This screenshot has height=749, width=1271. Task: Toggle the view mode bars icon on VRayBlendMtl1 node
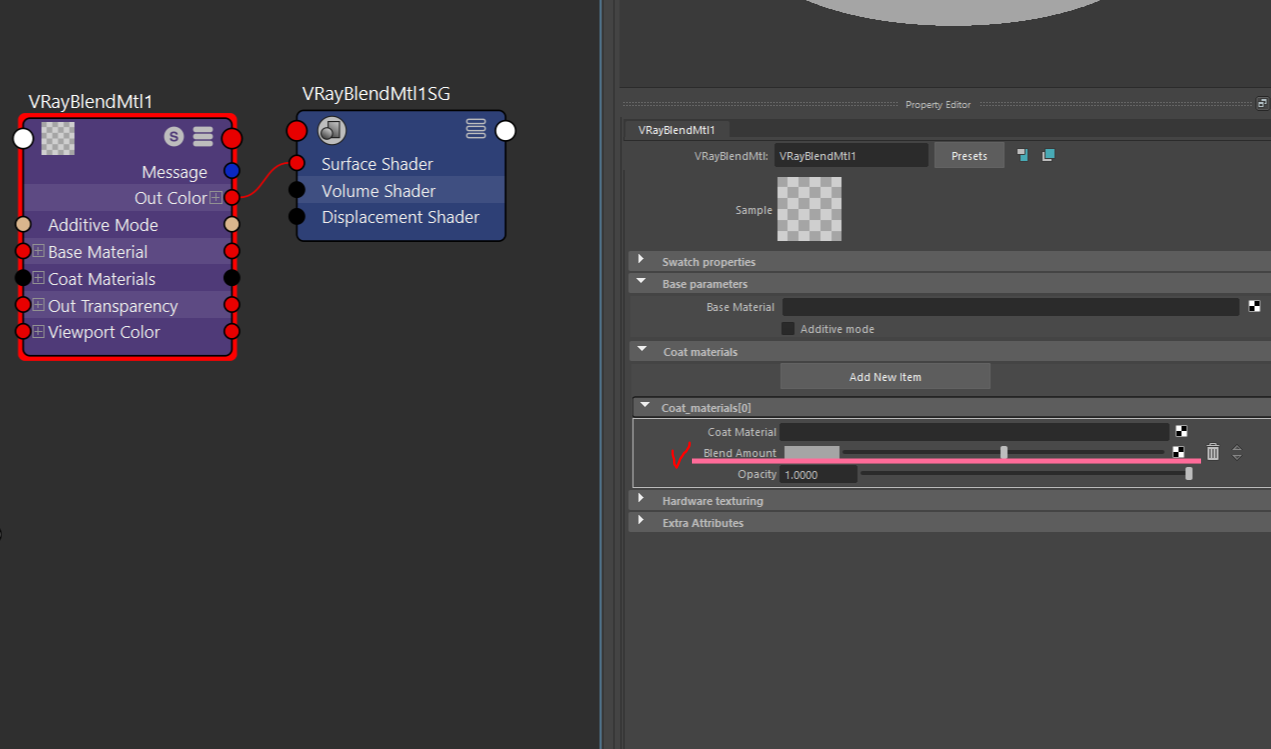click(x=203, y=137)
